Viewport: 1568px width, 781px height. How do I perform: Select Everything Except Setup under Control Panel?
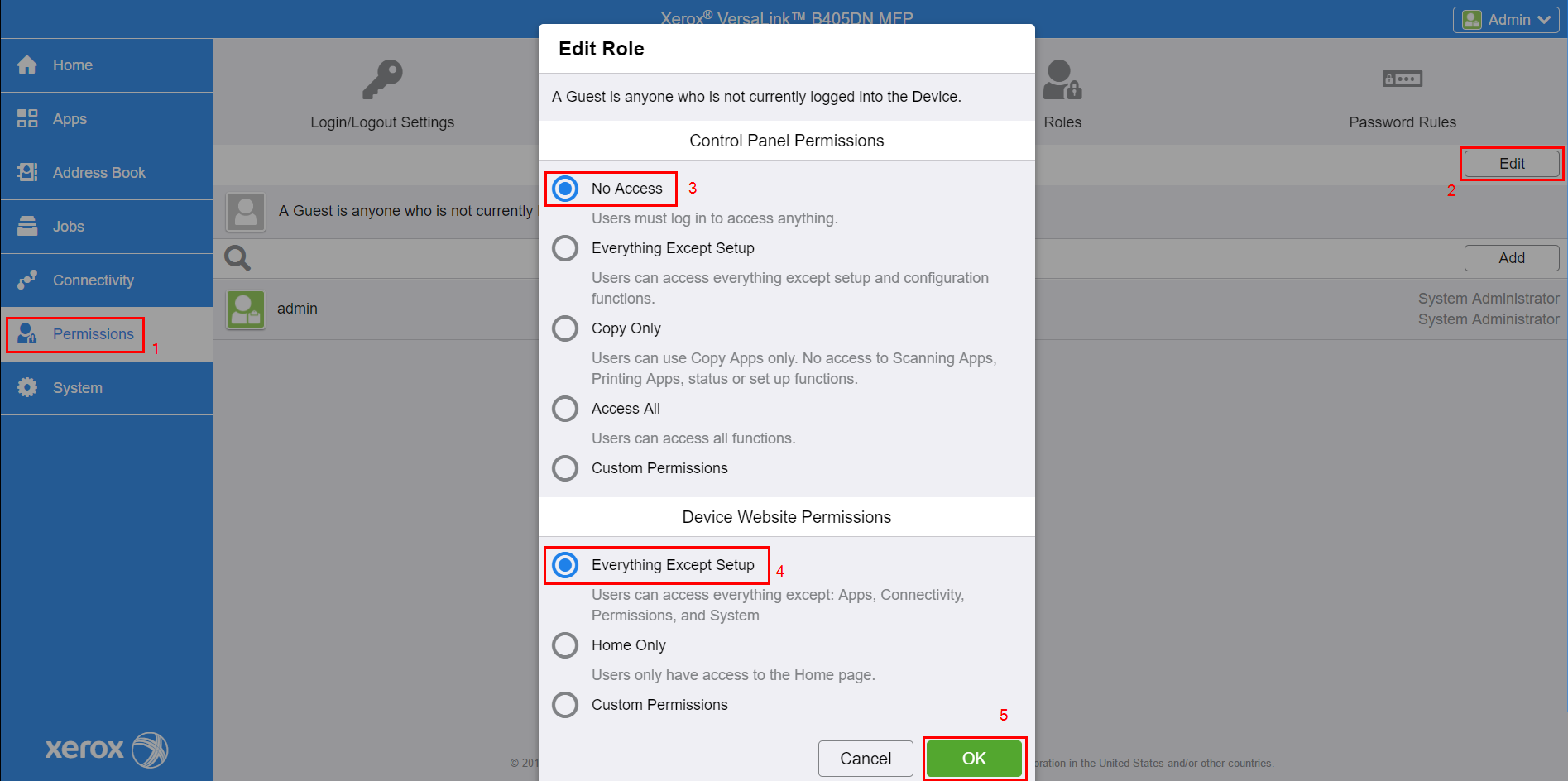(x=565, y=248)
